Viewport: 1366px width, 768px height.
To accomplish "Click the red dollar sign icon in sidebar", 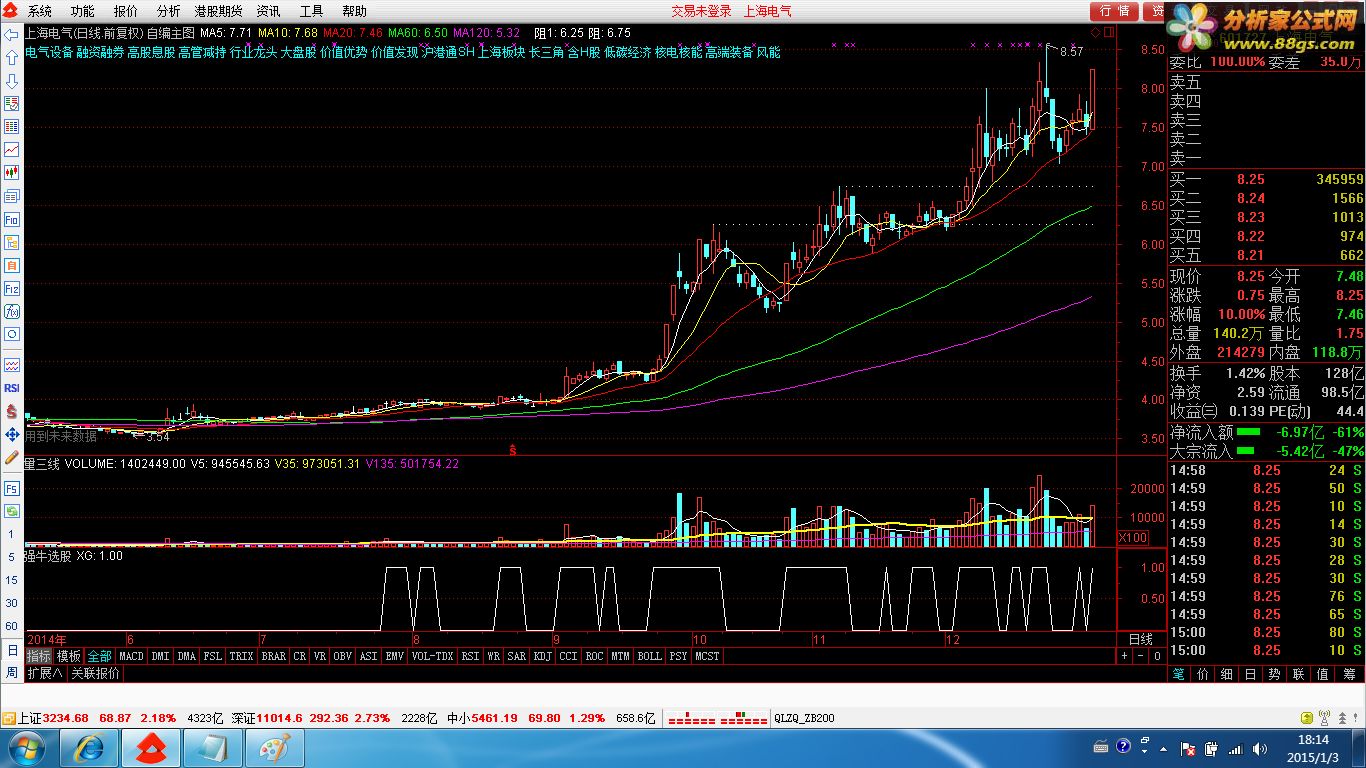I will 12,411.
